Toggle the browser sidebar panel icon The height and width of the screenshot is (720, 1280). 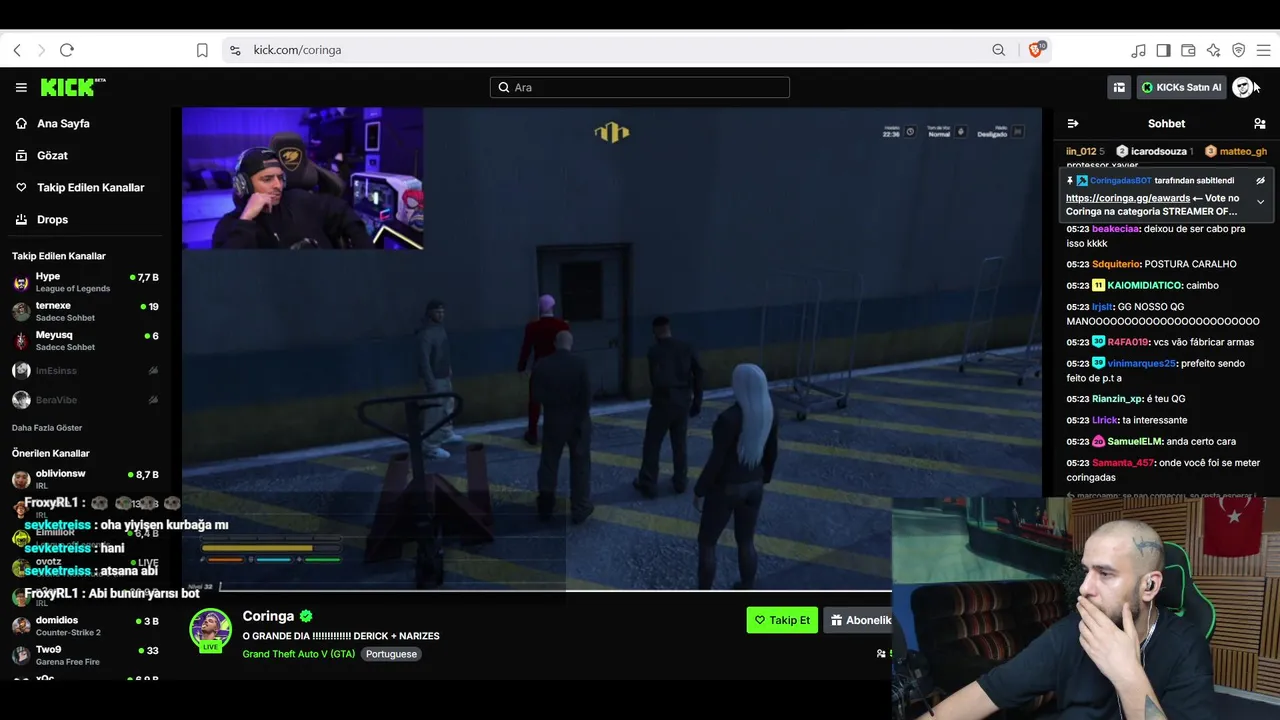tap(1163, 50)
